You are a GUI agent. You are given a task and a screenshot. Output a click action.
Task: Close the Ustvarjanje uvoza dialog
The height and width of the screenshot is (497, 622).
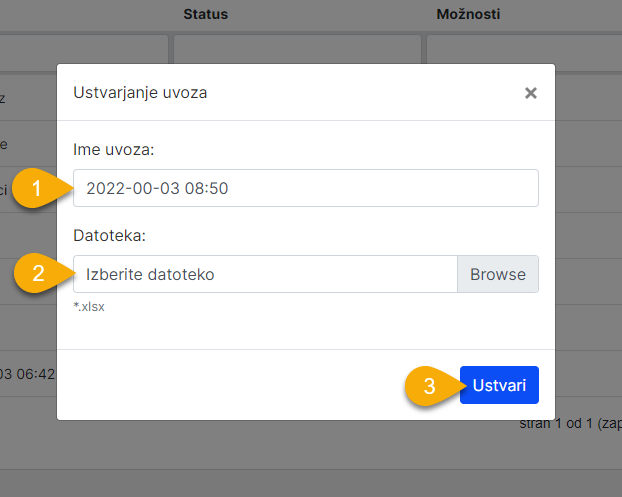tap(530, 93)
